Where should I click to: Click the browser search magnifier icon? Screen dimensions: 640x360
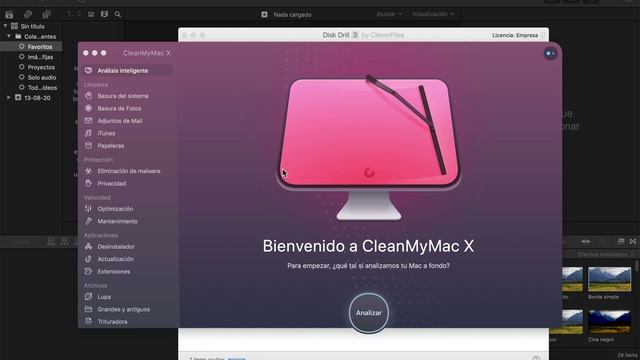[118, 14]
